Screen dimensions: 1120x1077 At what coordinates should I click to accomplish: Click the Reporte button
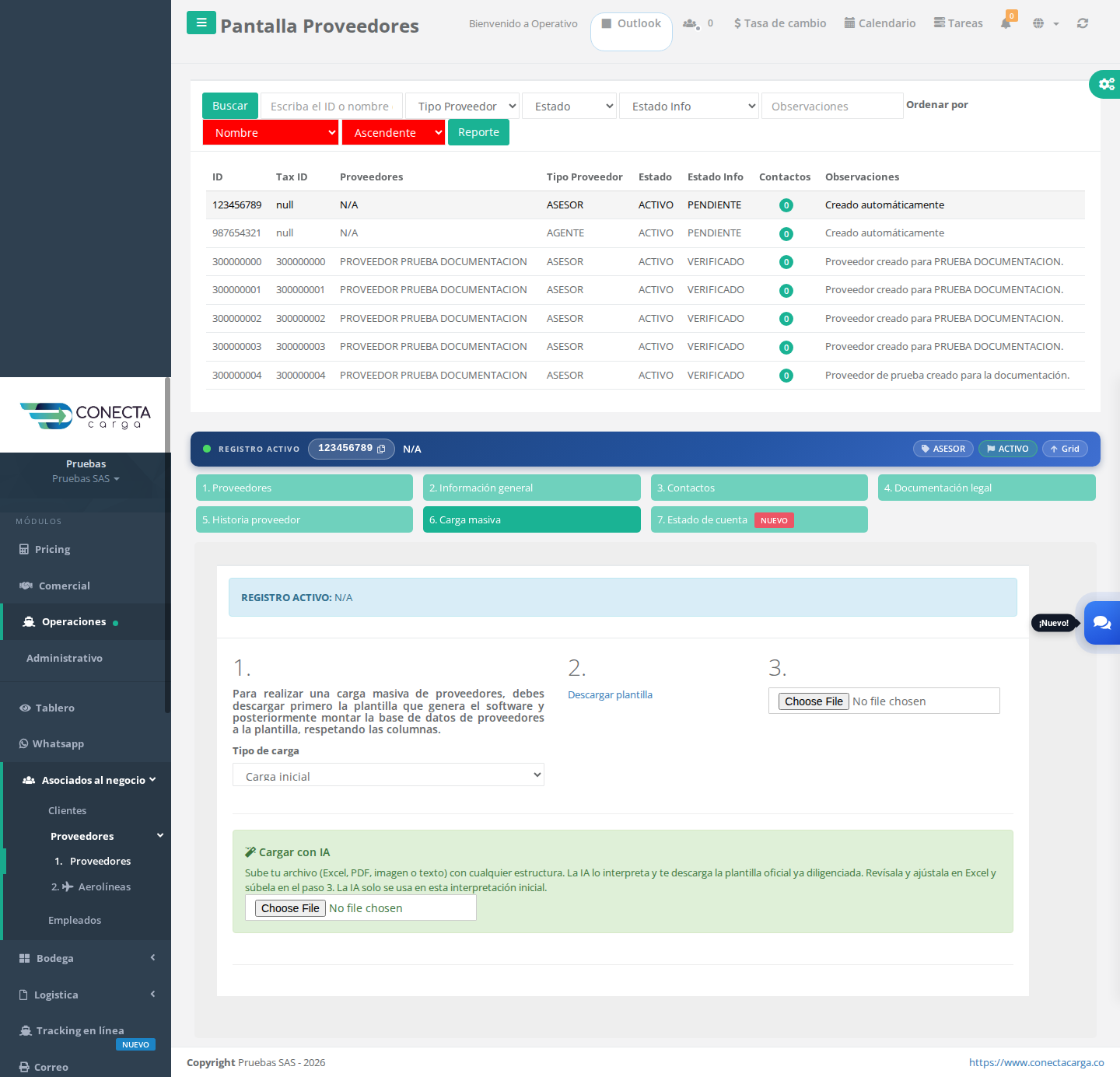pos(478,132)
